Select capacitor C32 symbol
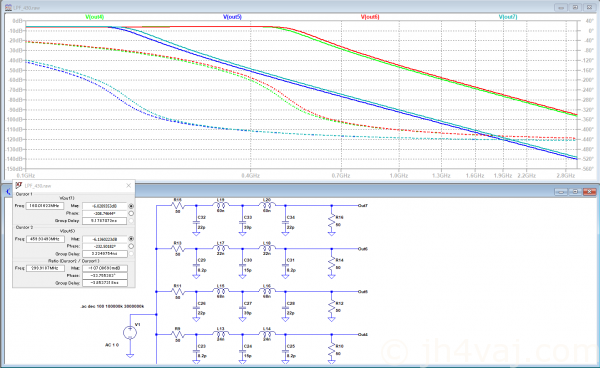This screenshot has height=368, width=600. tap(196, 223)
